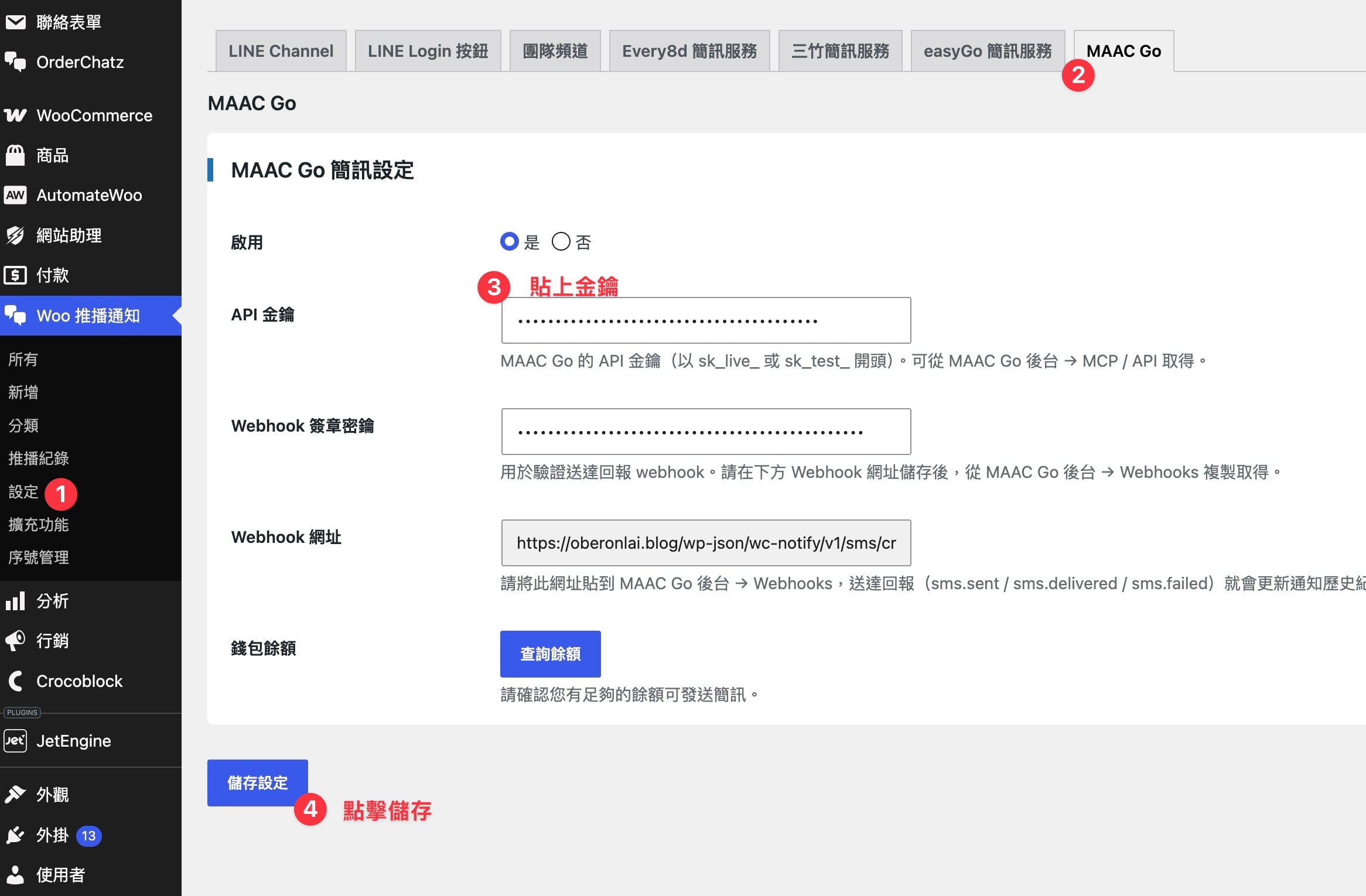Click the 13 updates badge beside 外掛
The width and height of the screenshot is (1366, 896).
point(89,836)
